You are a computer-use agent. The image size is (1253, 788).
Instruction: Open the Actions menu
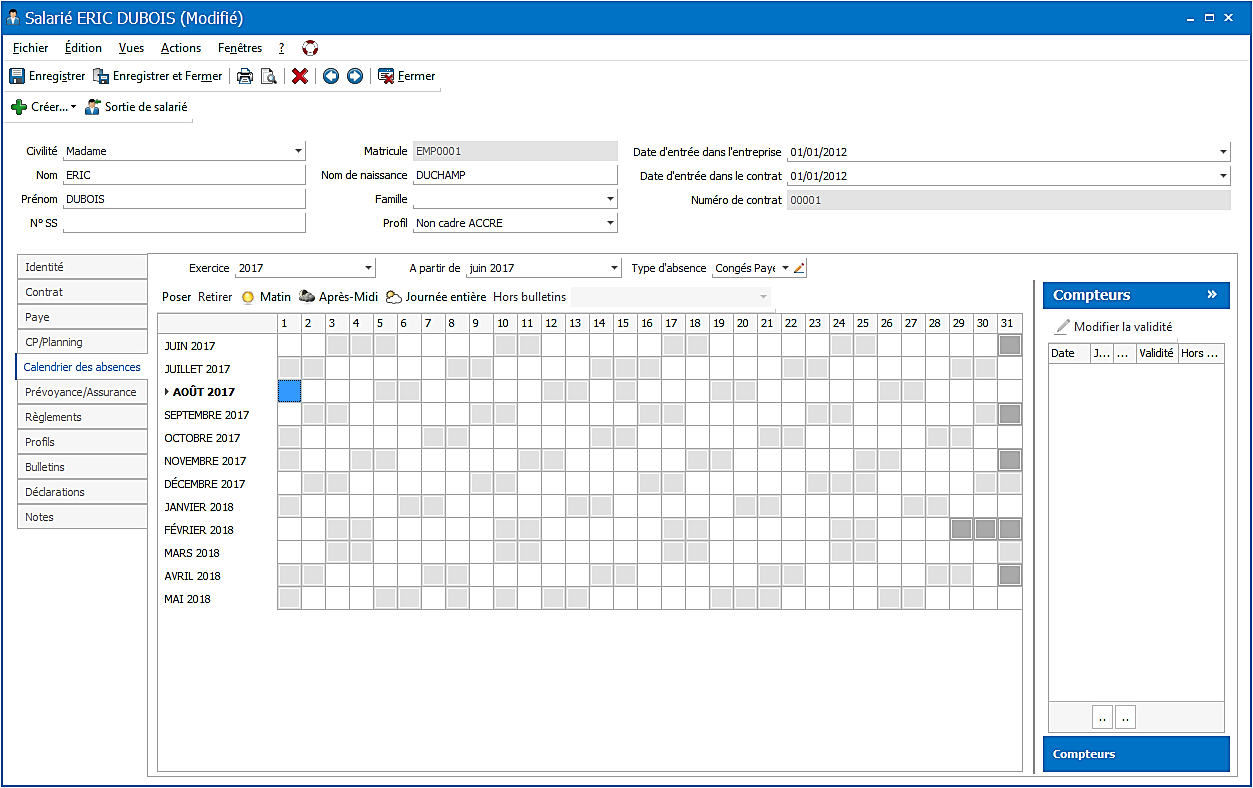click(x=181, y=48)
